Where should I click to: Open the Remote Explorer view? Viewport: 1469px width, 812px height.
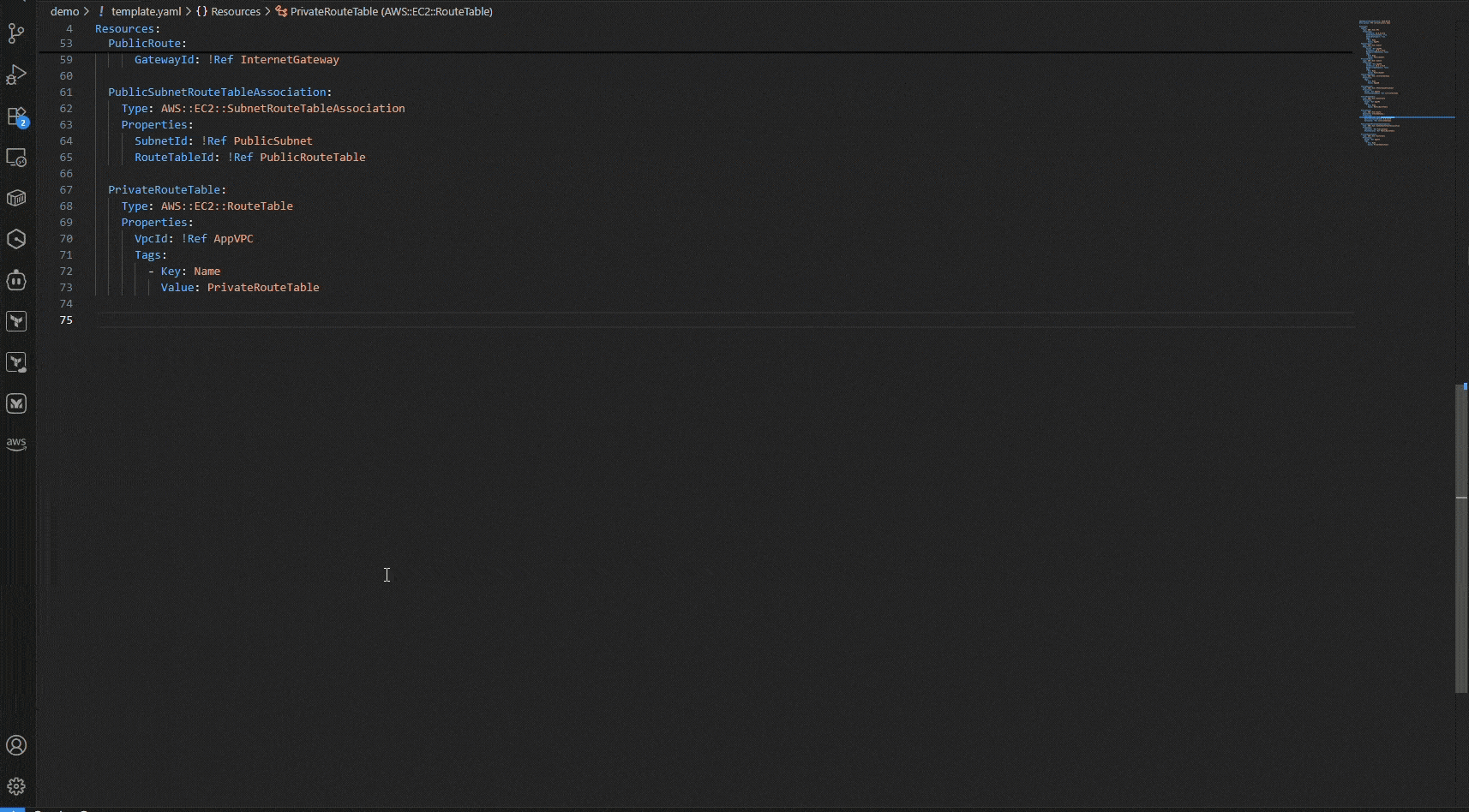click(x=15, y=158)
